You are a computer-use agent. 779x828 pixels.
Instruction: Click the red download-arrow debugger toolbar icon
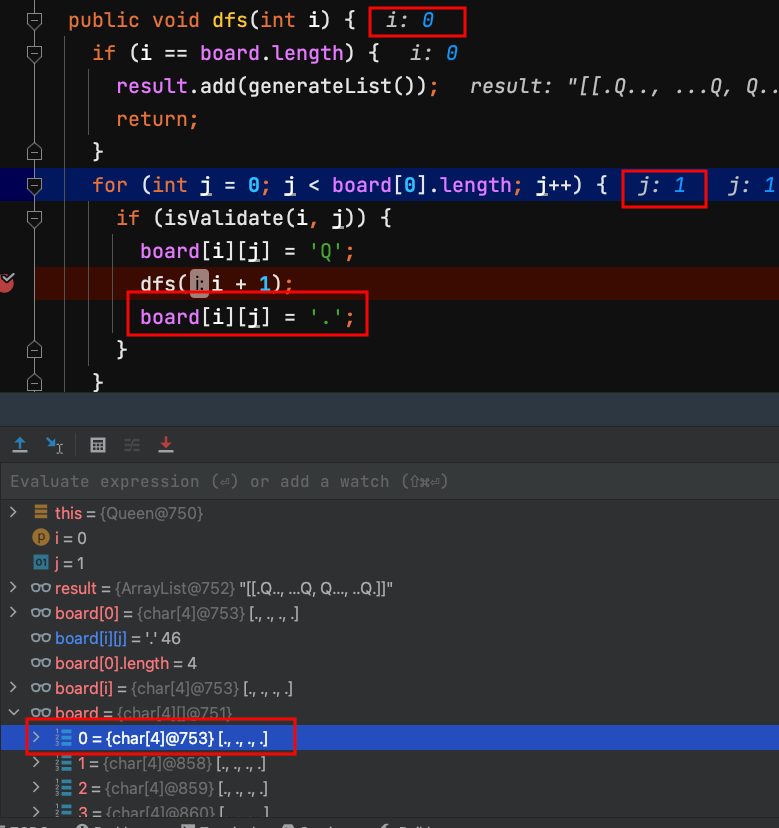(x=166, y=444)
